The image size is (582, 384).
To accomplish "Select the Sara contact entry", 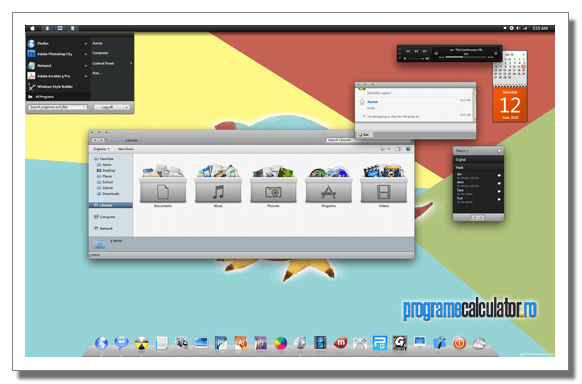I will click(478, 192).
